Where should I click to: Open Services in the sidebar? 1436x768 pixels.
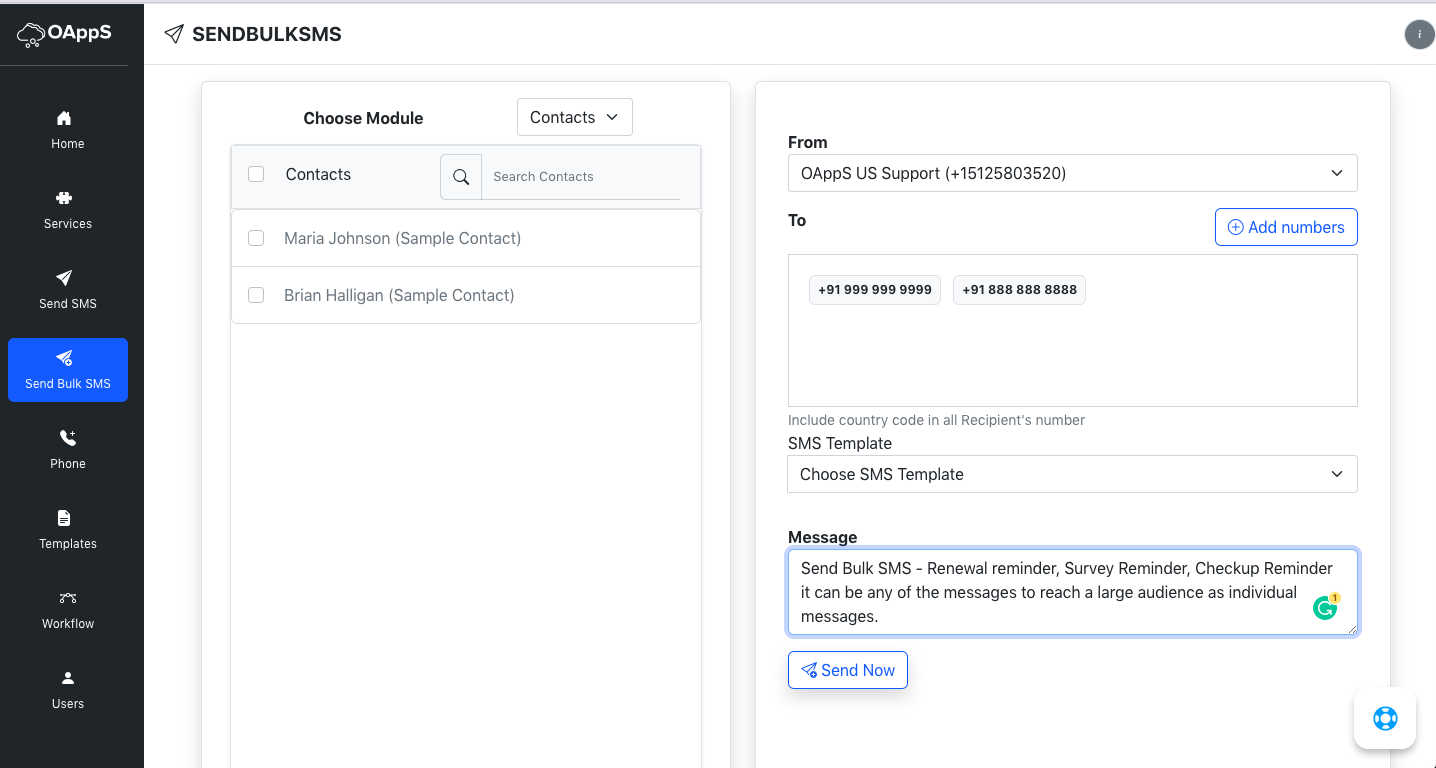point(68,210)
